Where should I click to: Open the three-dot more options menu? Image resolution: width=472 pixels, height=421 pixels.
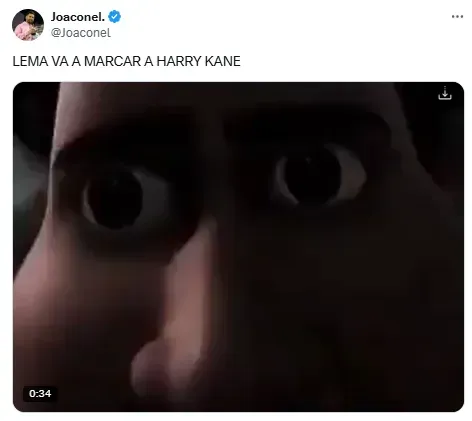coord(457,16)
